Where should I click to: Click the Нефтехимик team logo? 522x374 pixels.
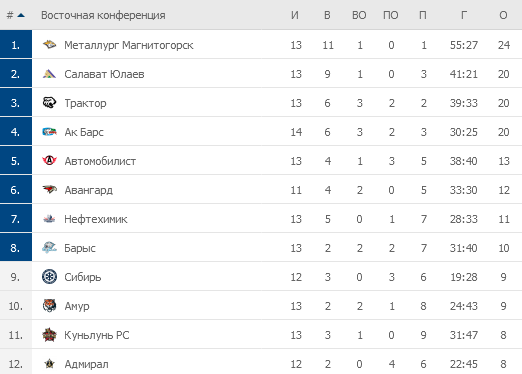point(49,219)
